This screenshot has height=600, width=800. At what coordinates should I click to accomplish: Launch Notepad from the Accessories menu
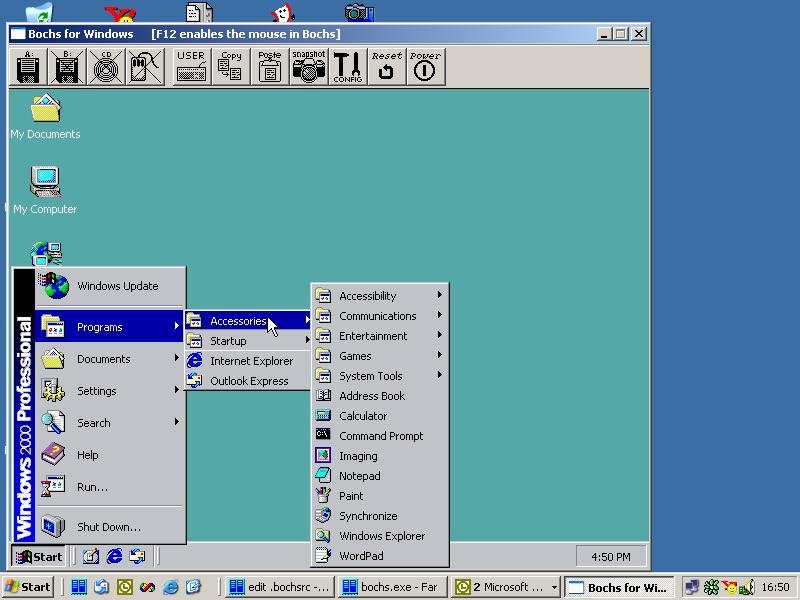[x=359, y=476]
